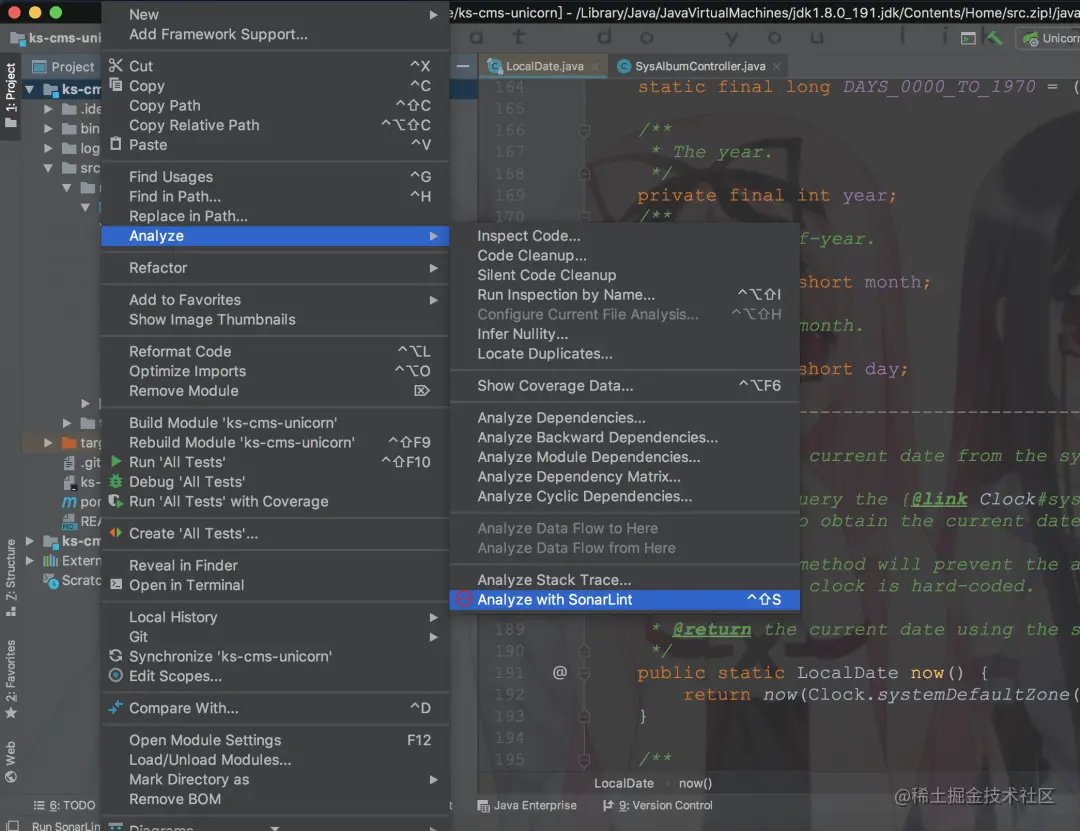
Task: Click the SonarLint red circle icon
Action: pyautogui.click(x=464, y=599)
